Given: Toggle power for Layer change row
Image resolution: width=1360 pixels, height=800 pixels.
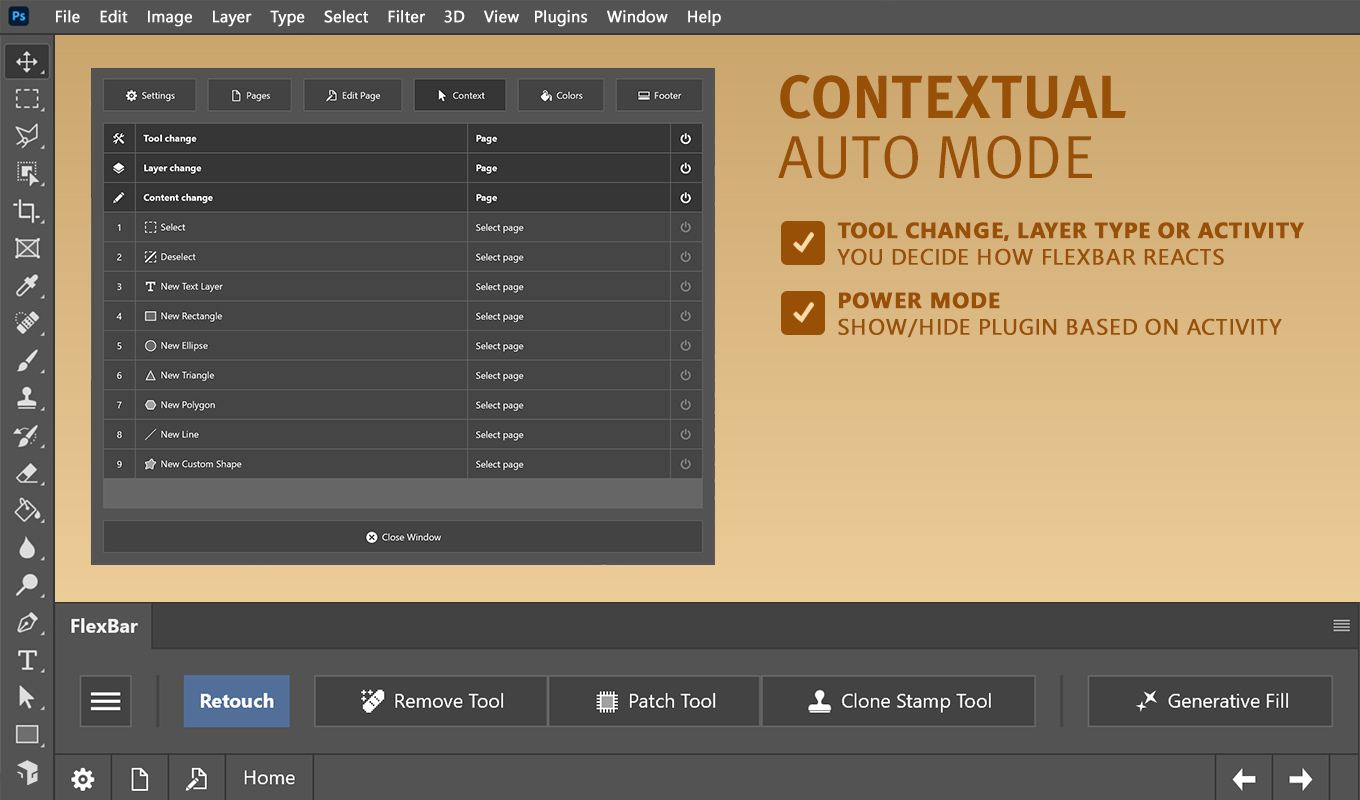Looking at the screenshot, I should 686,168.
